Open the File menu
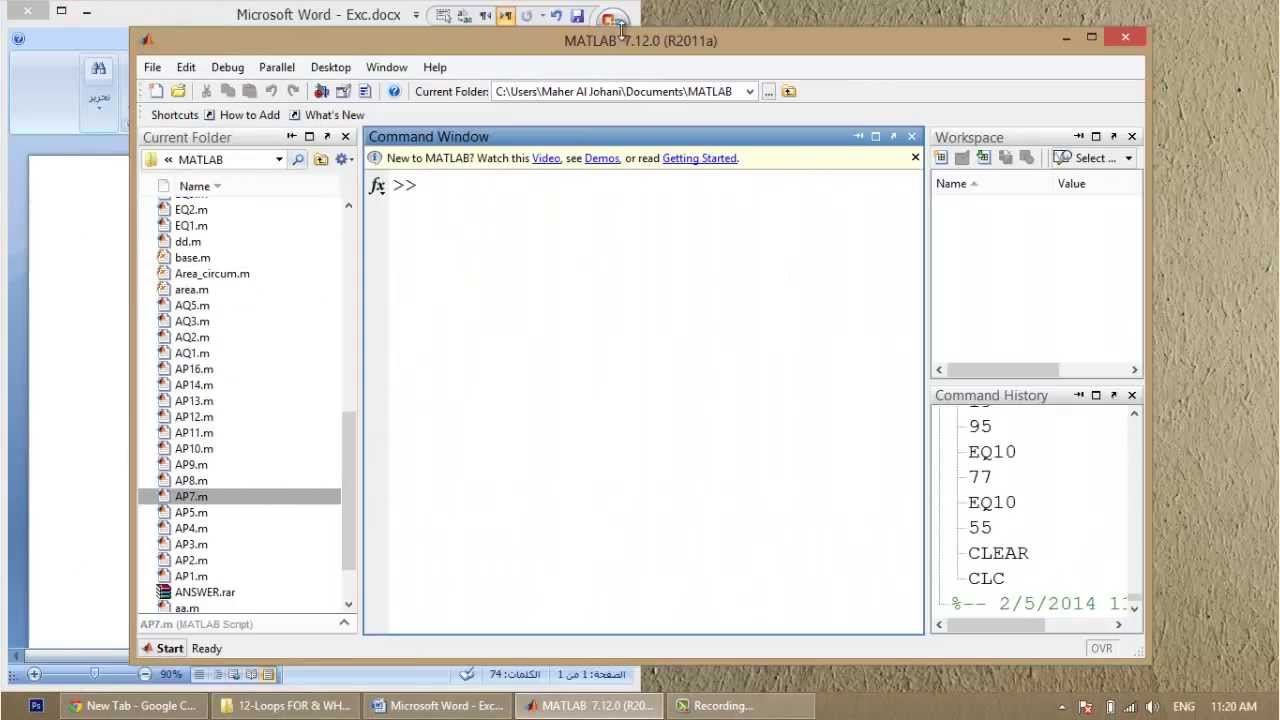1280x720 pixels. 152,67
